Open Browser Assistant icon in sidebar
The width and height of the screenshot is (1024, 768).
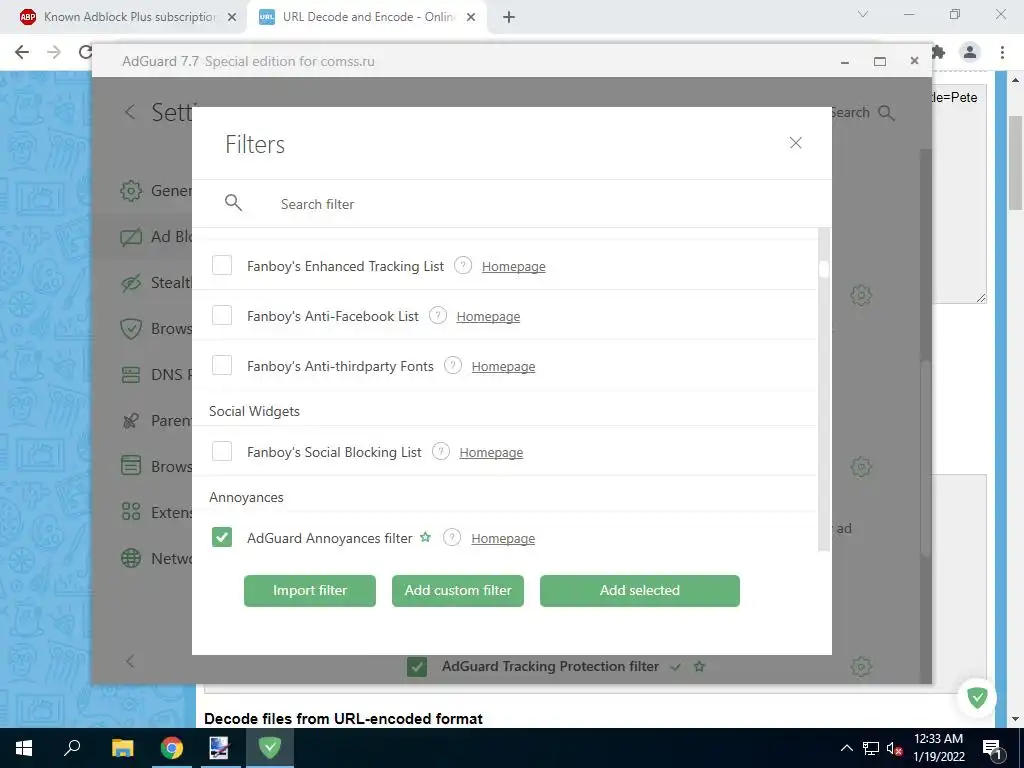point(131,466)
